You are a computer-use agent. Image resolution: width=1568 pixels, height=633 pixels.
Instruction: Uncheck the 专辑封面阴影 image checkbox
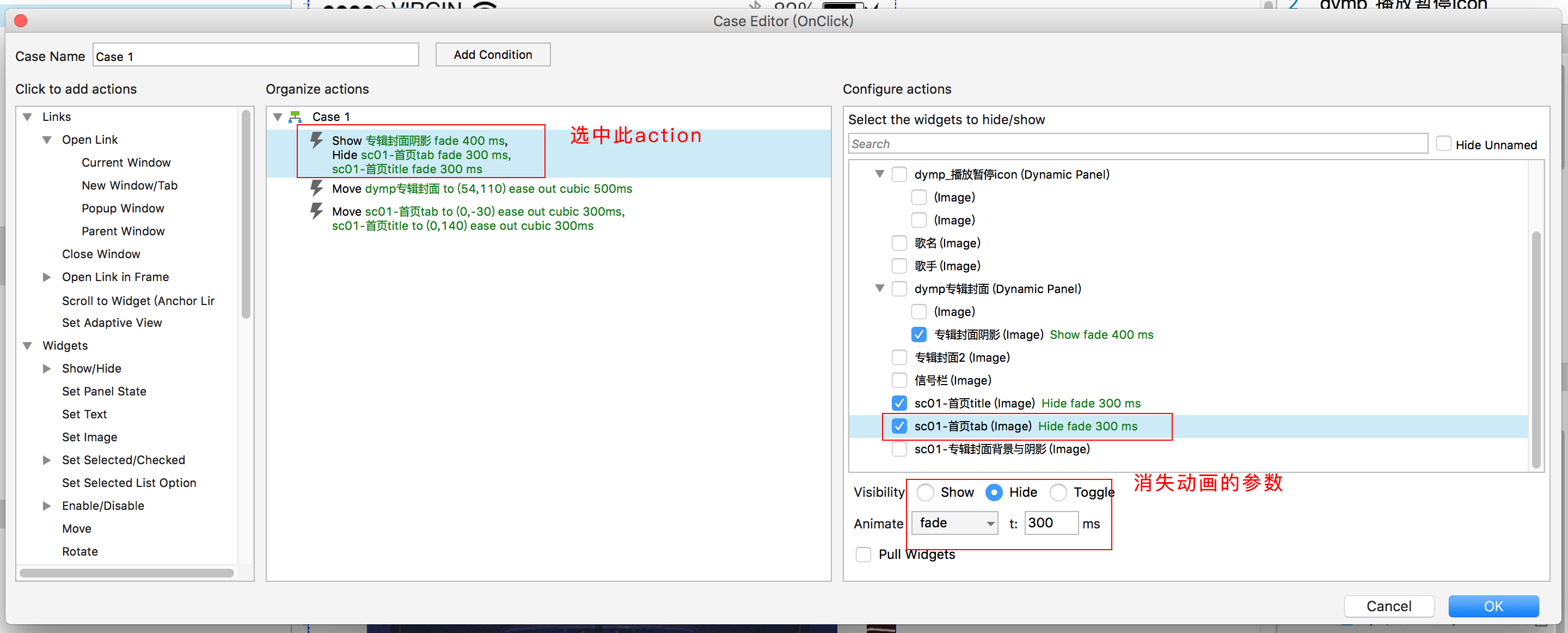(x=918, y=334)
